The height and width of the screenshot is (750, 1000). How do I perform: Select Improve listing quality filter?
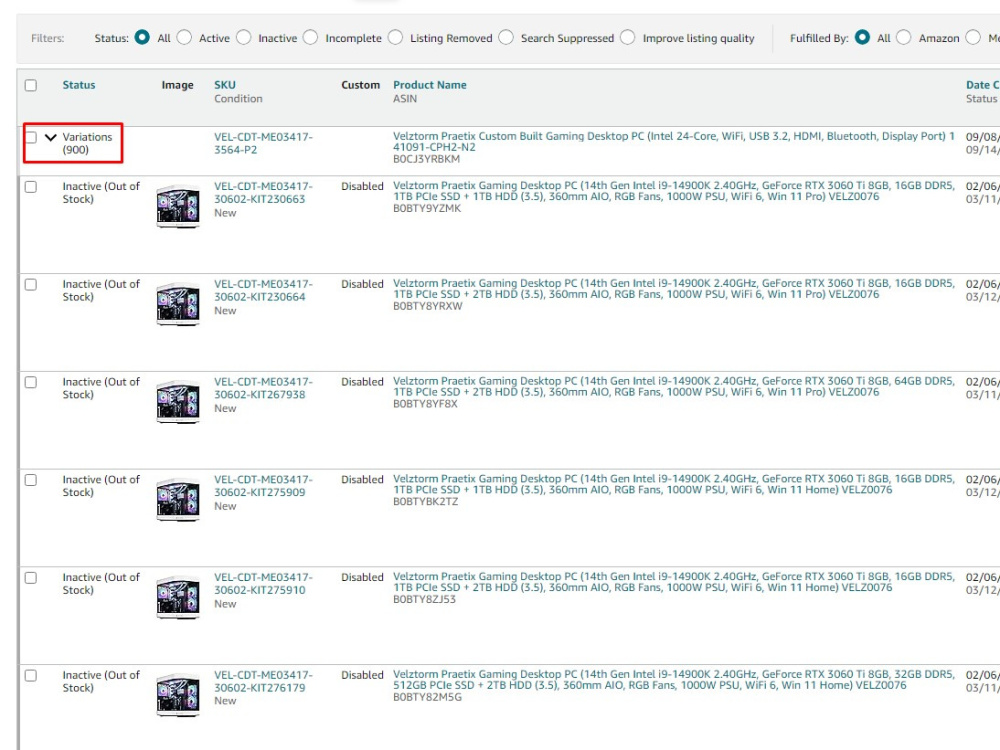628,38
